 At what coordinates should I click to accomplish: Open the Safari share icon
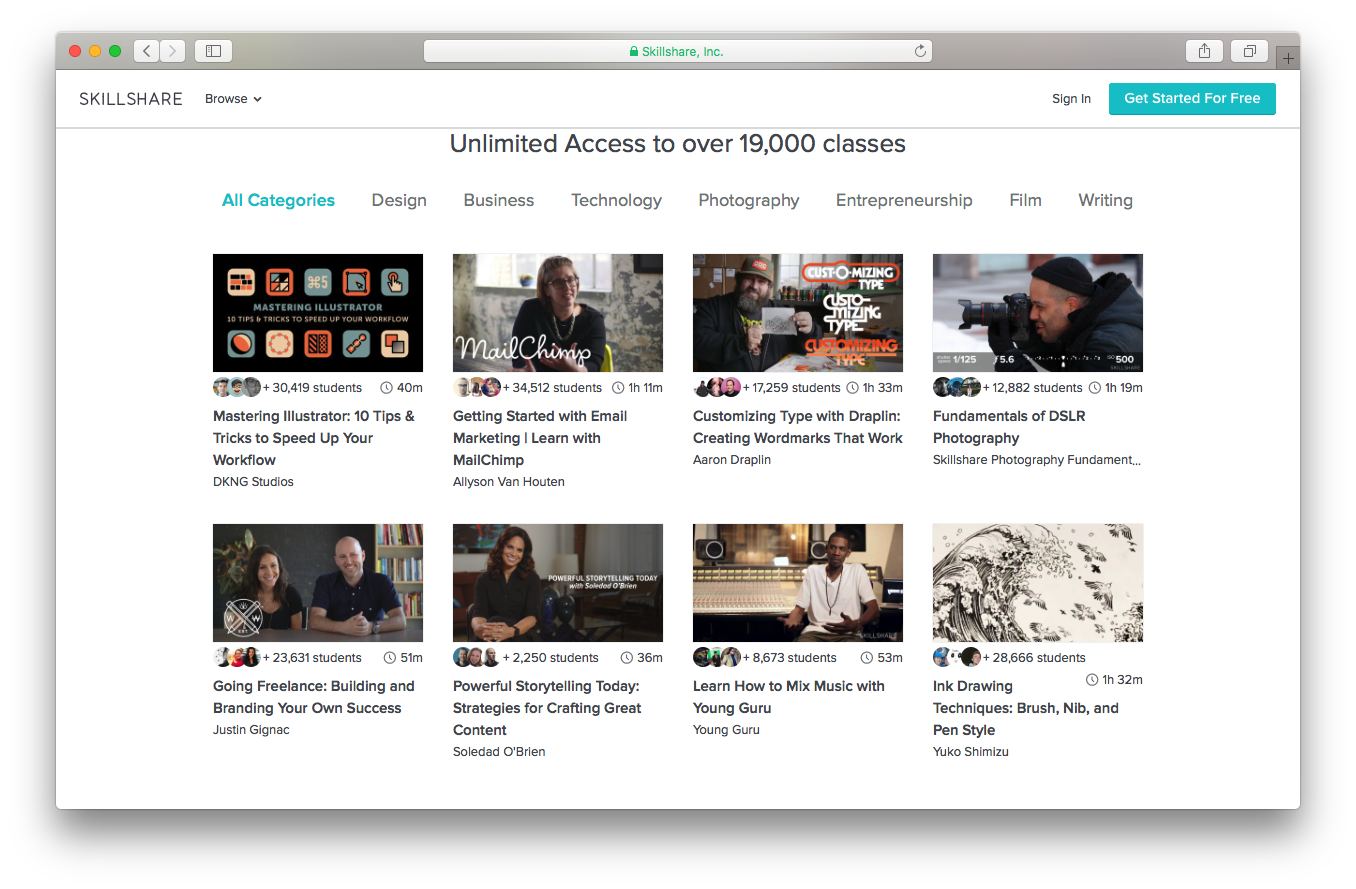[1204, 51]
